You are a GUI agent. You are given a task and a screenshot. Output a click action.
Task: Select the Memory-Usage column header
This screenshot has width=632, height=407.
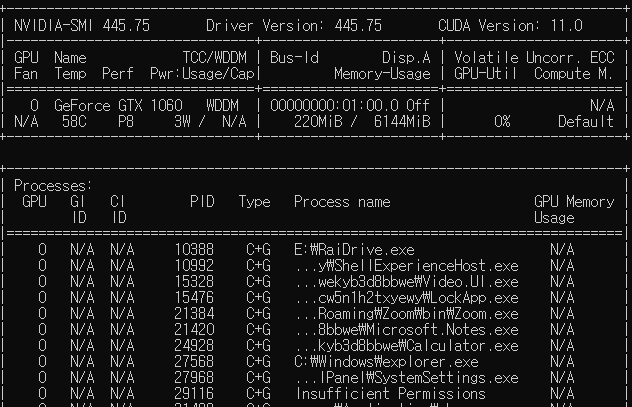[382, 74]
